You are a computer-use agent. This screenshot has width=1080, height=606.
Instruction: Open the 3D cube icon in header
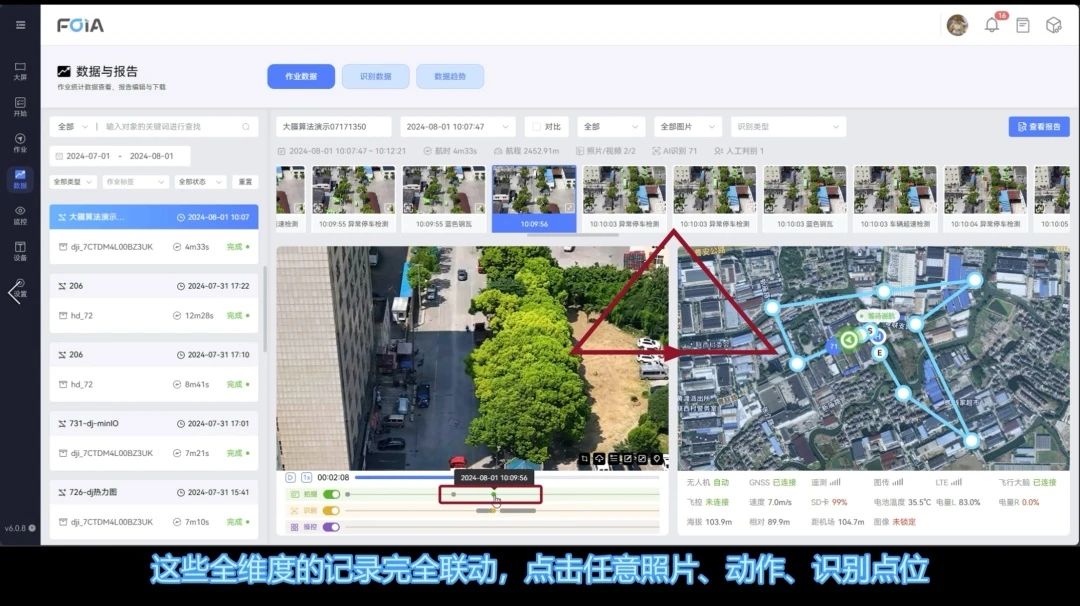click(x=1053, y=25)
